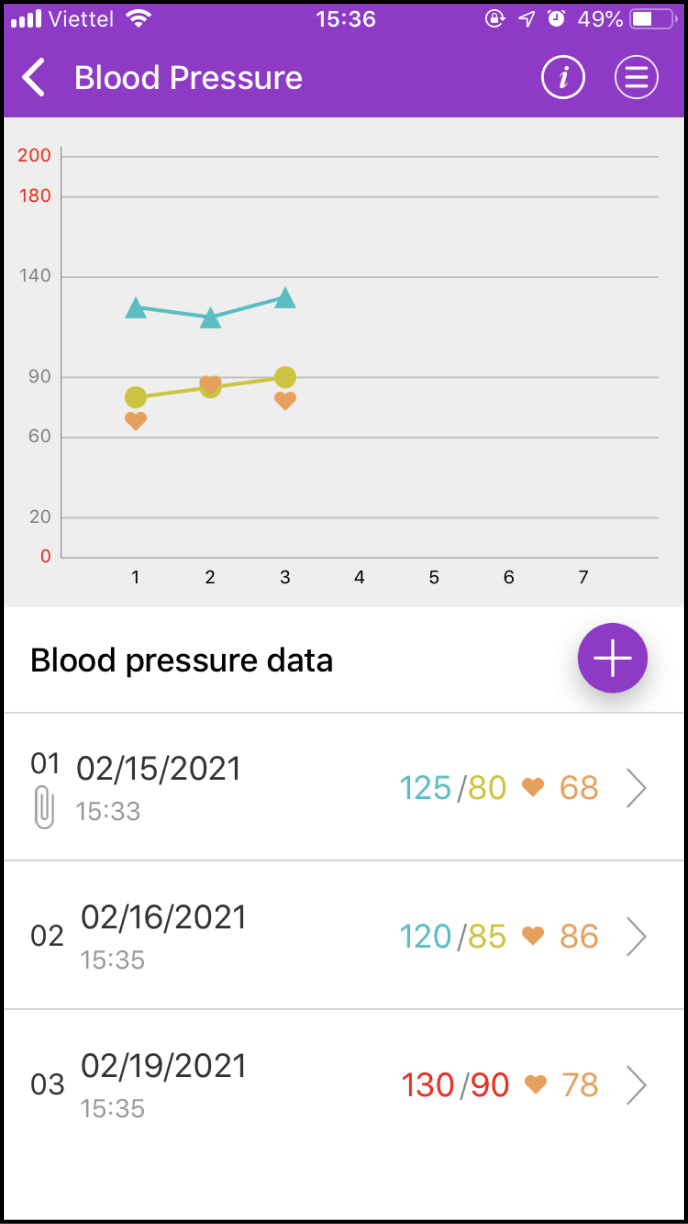688x1224 pixels.
Task: Expand the 02/16/2021 entry chevron
Action: point(636,937)
